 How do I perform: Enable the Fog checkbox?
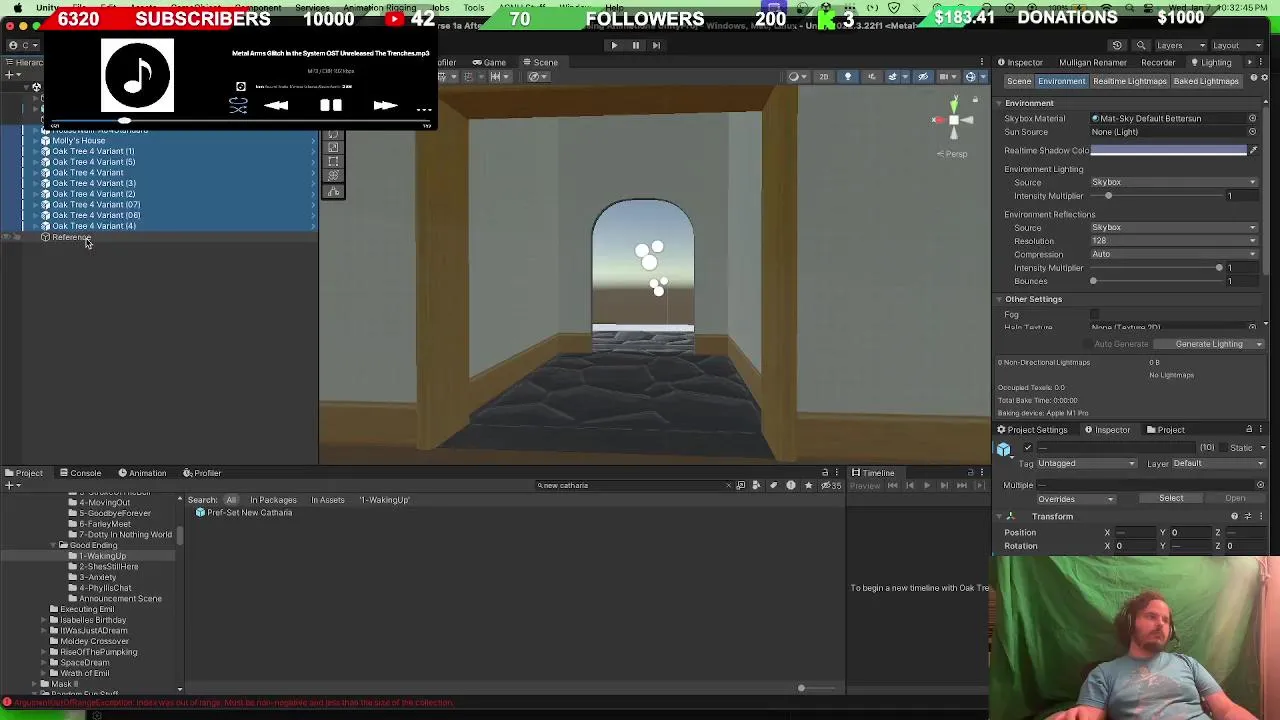pyautogui.click(x=1095, y=315)
